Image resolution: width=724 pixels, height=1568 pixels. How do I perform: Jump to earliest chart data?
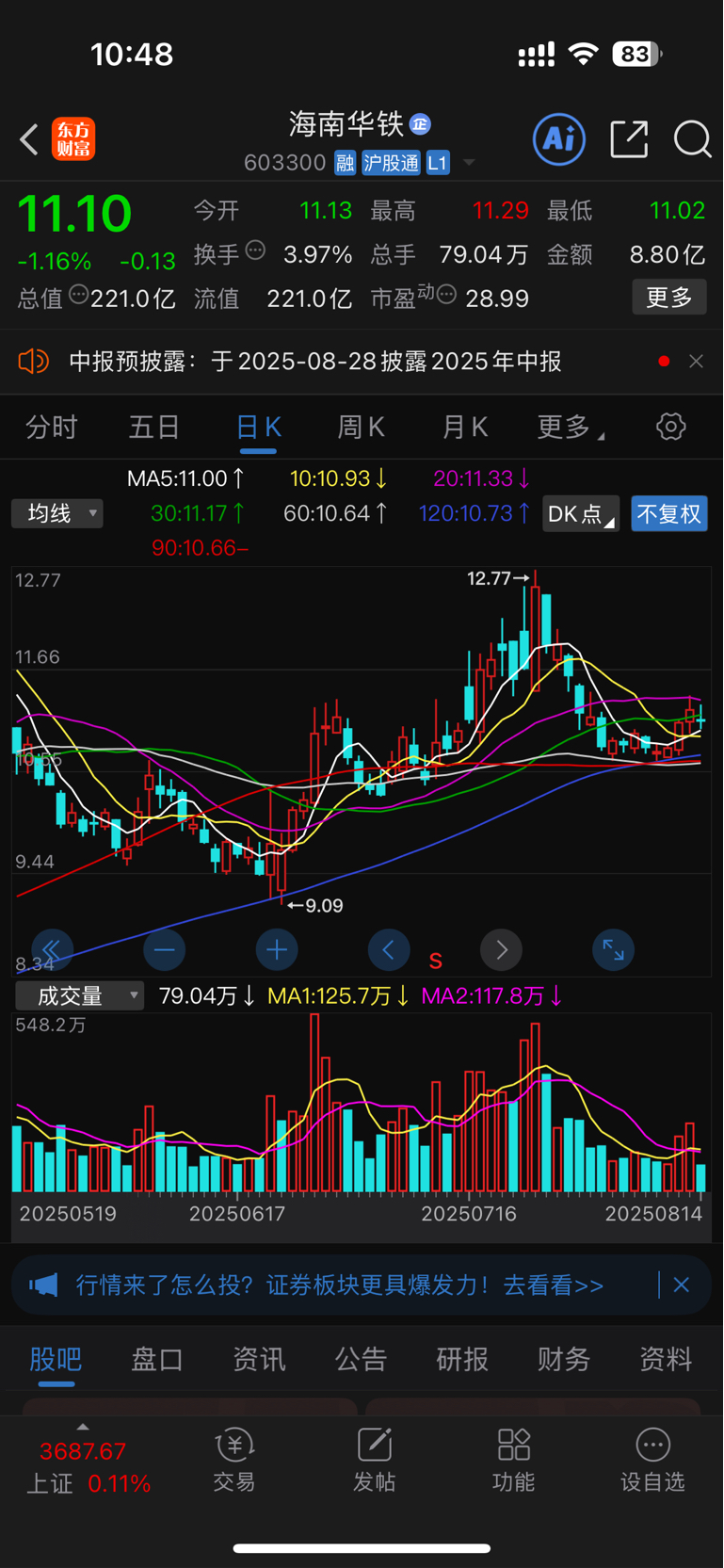tap(52, 950)
